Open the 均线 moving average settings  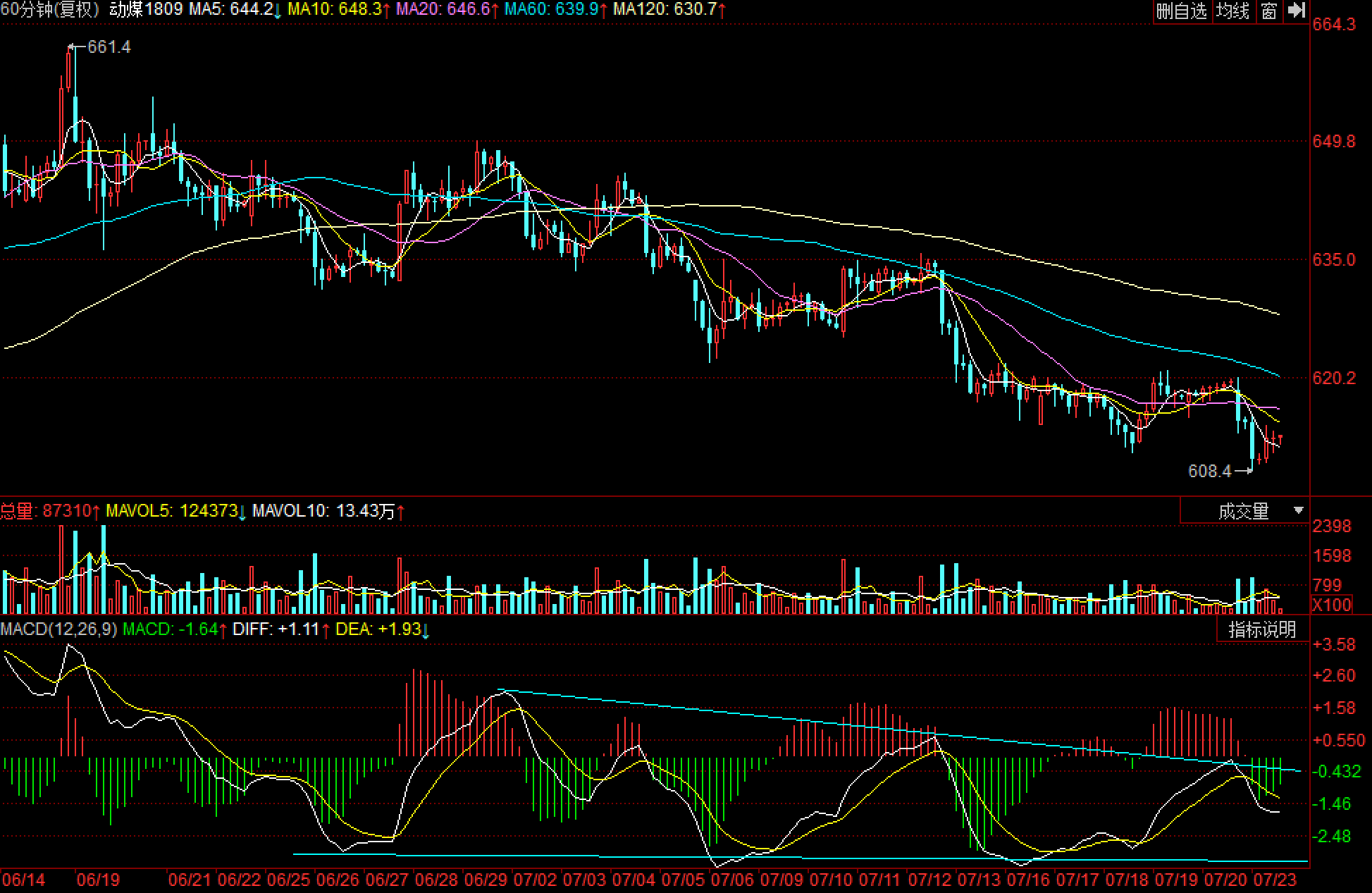pos(1233,11)
